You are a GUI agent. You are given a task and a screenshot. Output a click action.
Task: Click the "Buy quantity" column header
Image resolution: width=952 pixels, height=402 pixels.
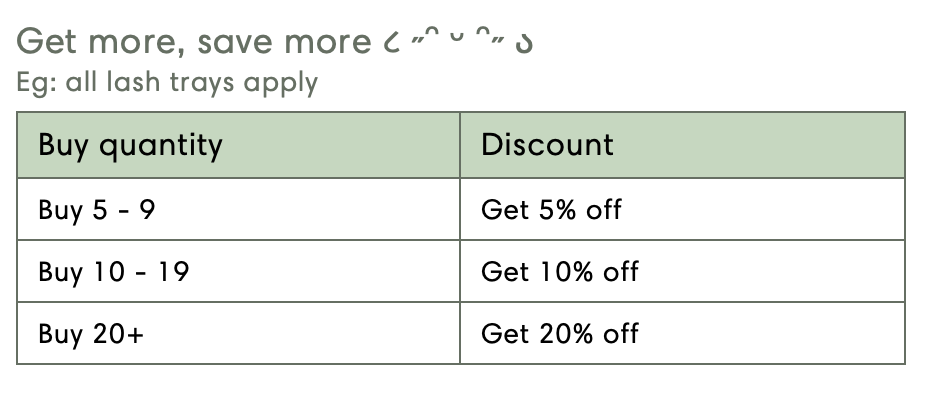click(x=130, y=145)
